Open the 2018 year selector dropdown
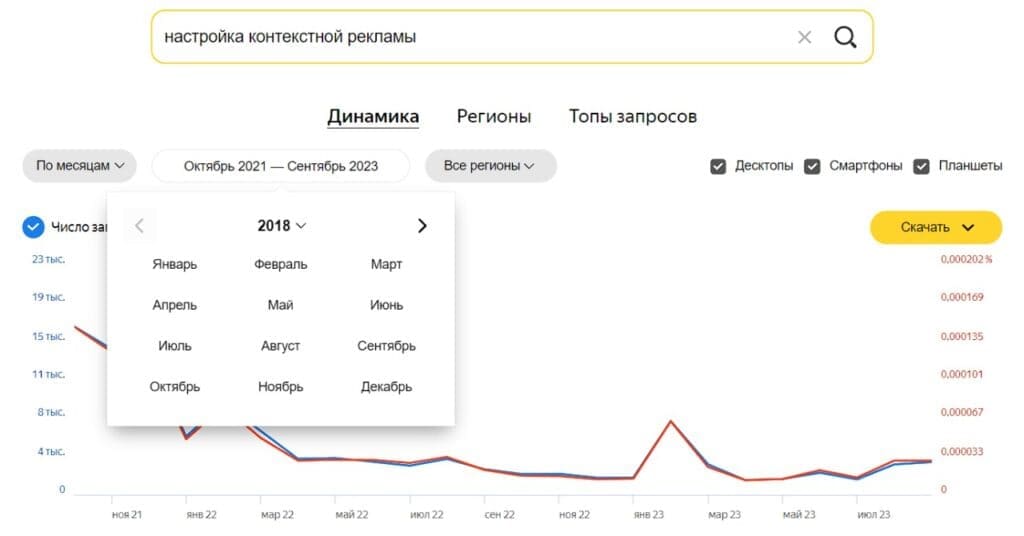Screen dimensions: 1024x536 pyautogui.click(x=281, y=226)
